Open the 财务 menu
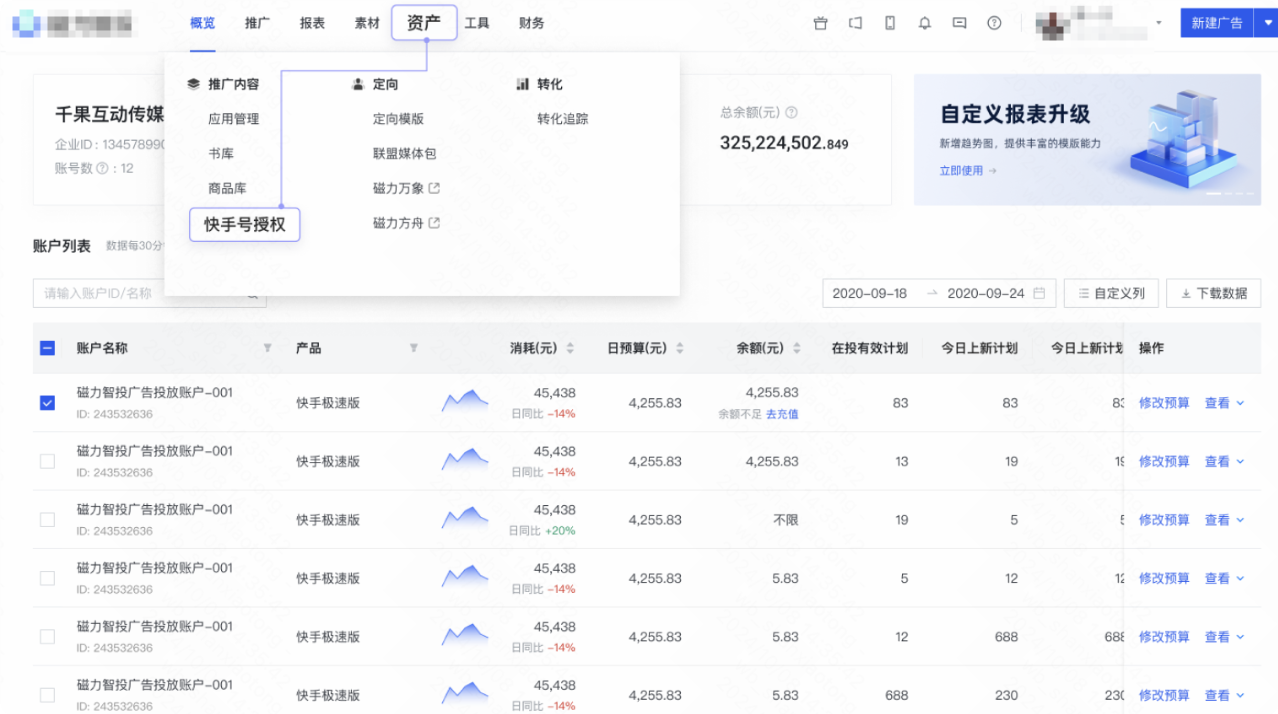 coord(532,23)
